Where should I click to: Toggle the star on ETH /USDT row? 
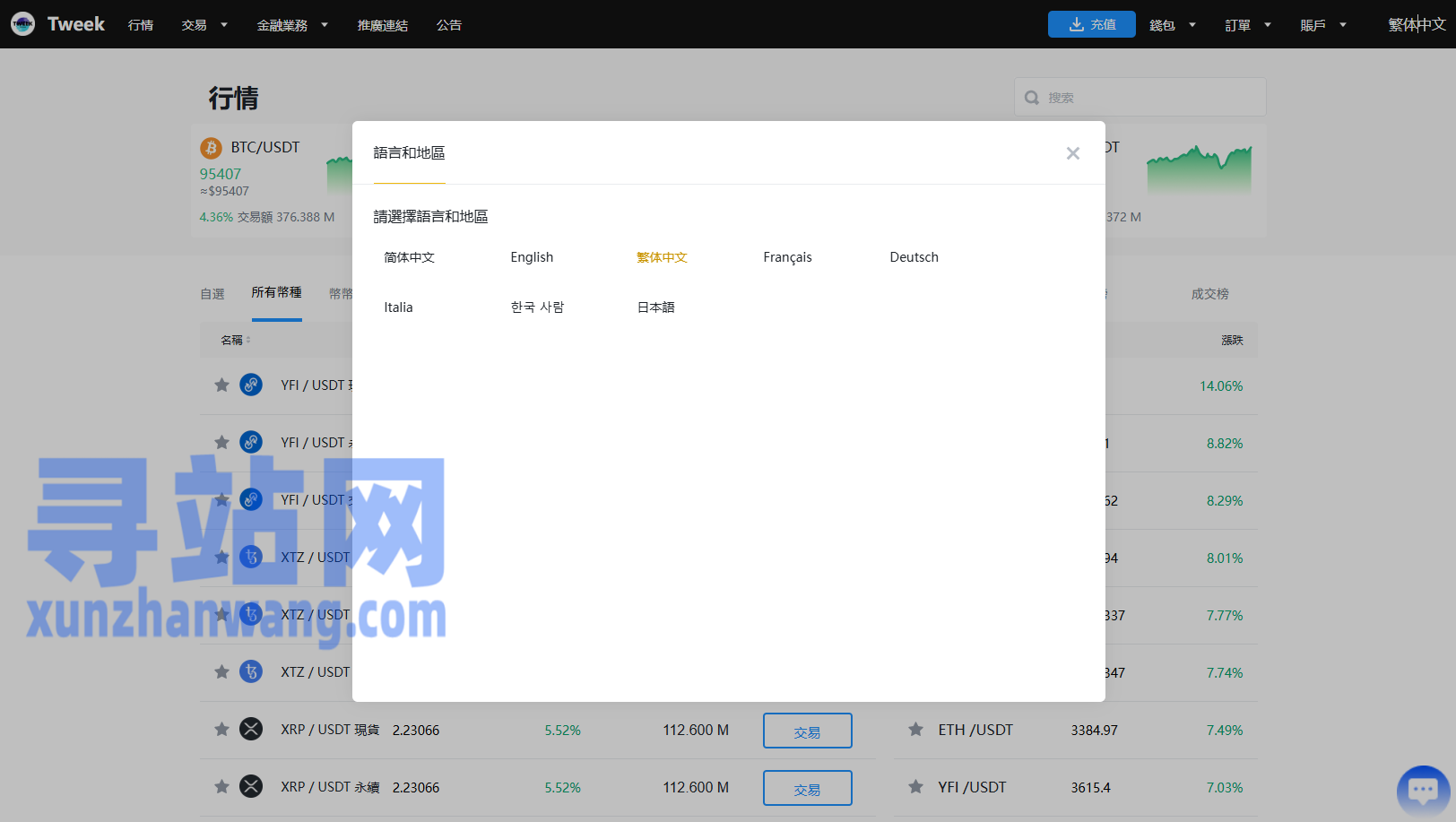[x=915, y=730]
